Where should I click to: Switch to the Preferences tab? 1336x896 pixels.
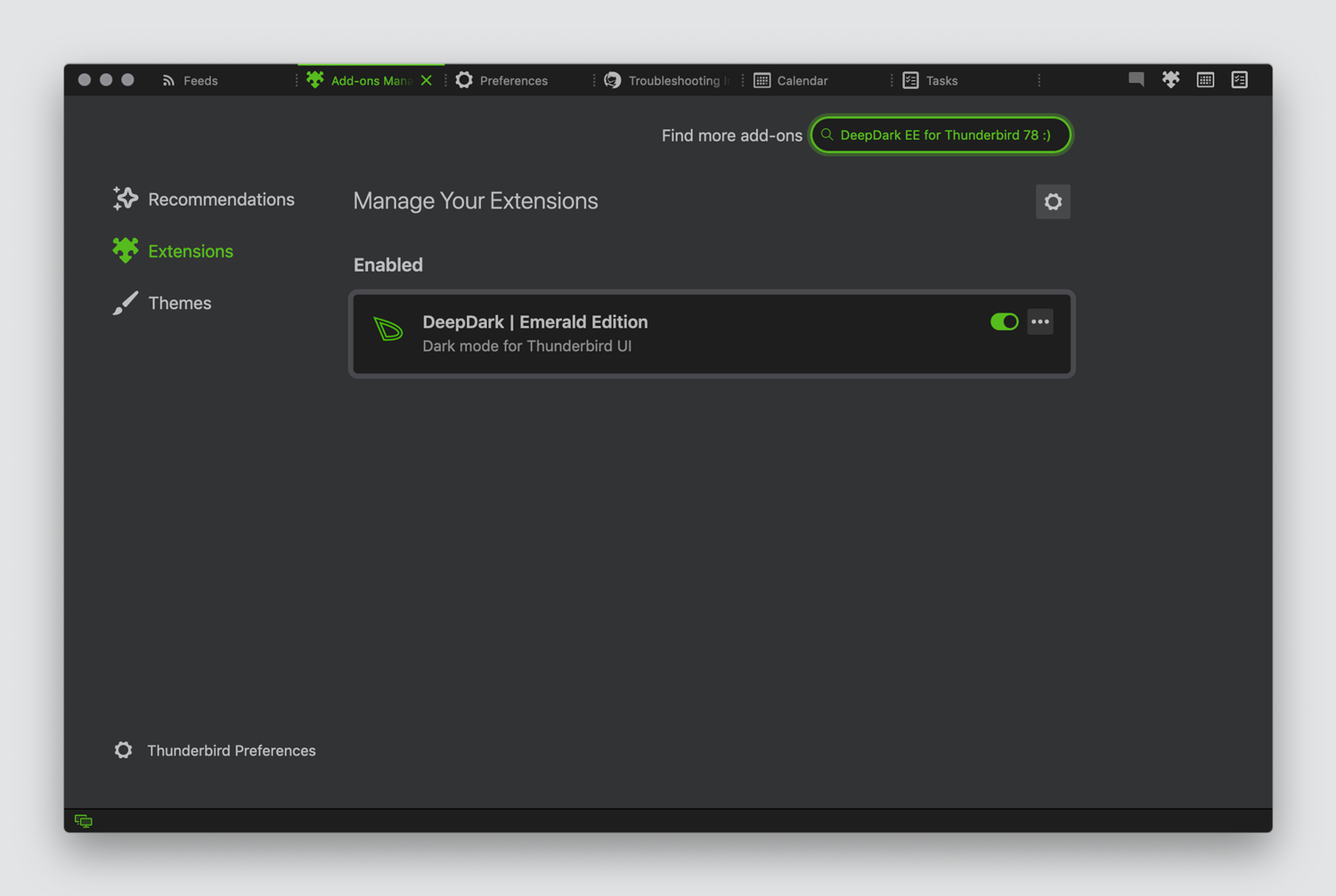[x=519, y=80]
